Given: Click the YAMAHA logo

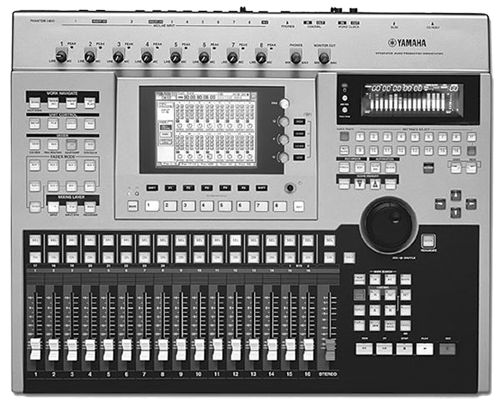Looking at the screenshot, I should point(407,43).
